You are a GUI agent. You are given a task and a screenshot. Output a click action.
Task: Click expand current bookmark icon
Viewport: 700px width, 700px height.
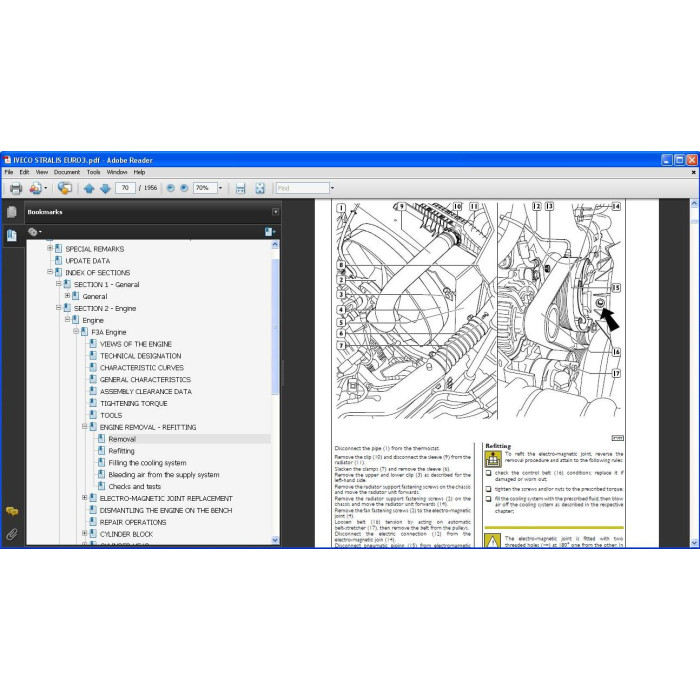coord(270,232)
